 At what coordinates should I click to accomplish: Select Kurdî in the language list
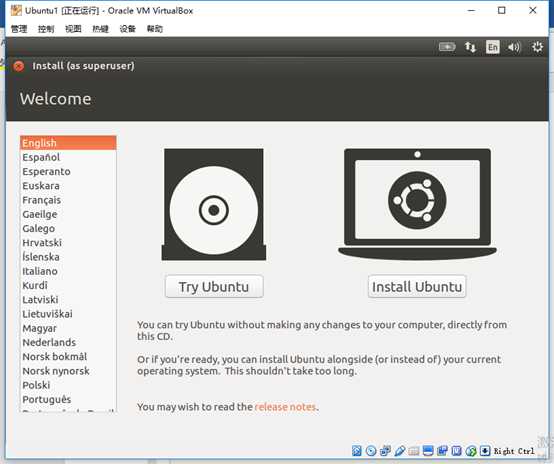68,285
